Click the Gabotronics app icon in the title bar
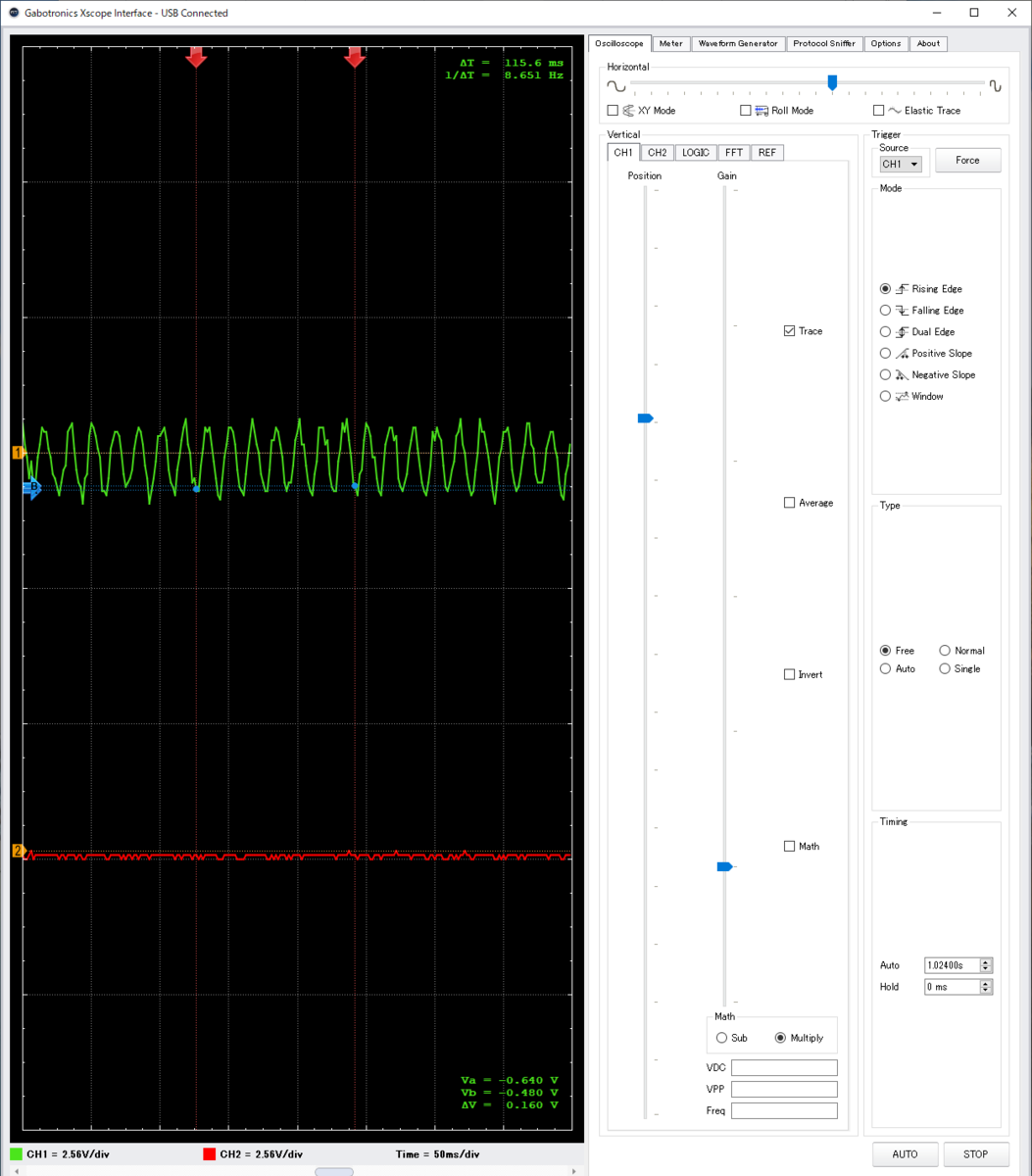Viewport: 1032px width, 1176px height. click(13, 13)
